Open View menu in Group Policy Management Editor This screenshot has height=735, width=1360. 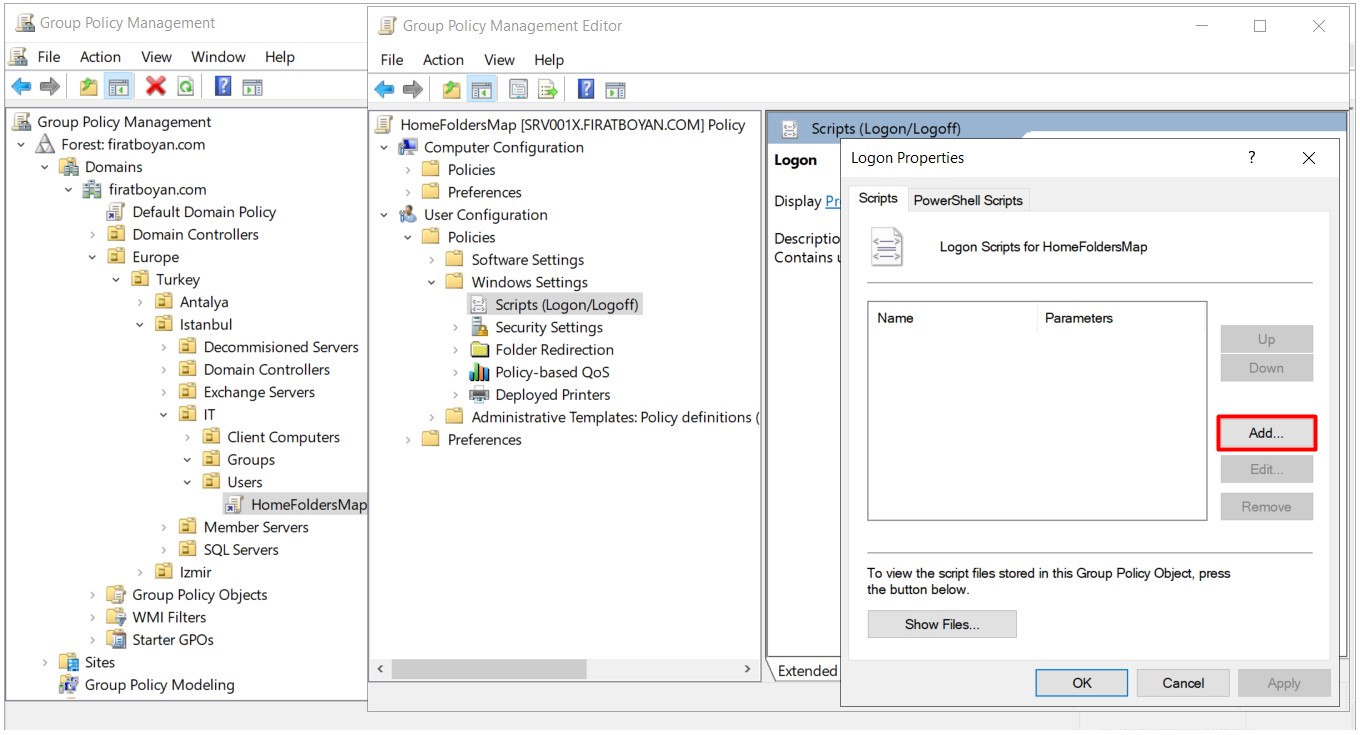[499, 60]
